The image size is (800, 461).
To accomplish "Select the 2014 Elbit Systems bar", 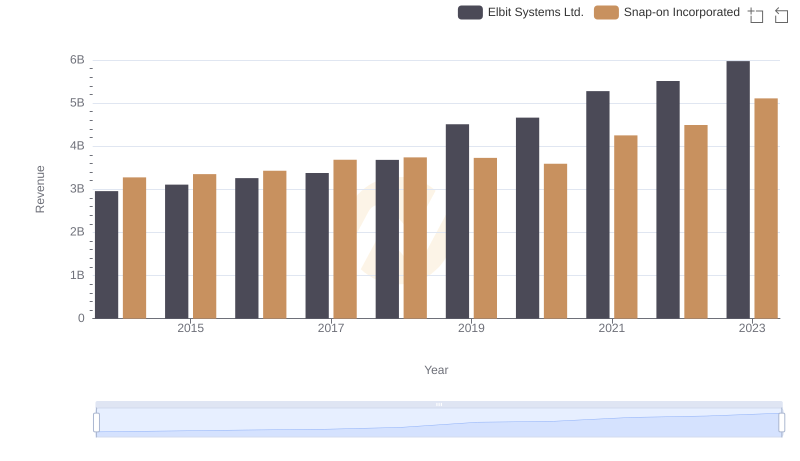I will pos(107,255).
